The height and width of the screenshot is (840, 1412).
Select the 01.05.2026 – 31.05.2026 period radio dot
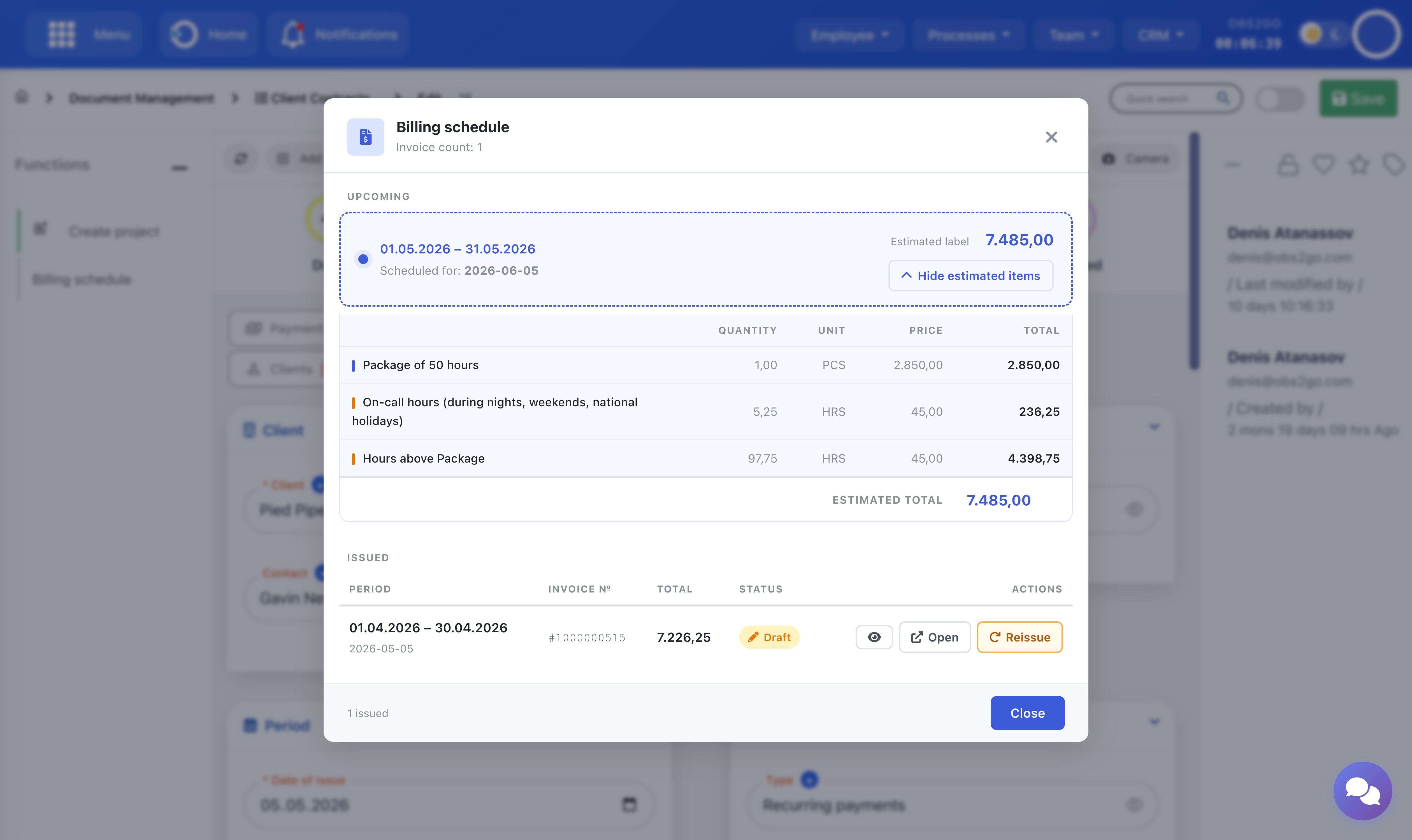click(x=363, y=259)
